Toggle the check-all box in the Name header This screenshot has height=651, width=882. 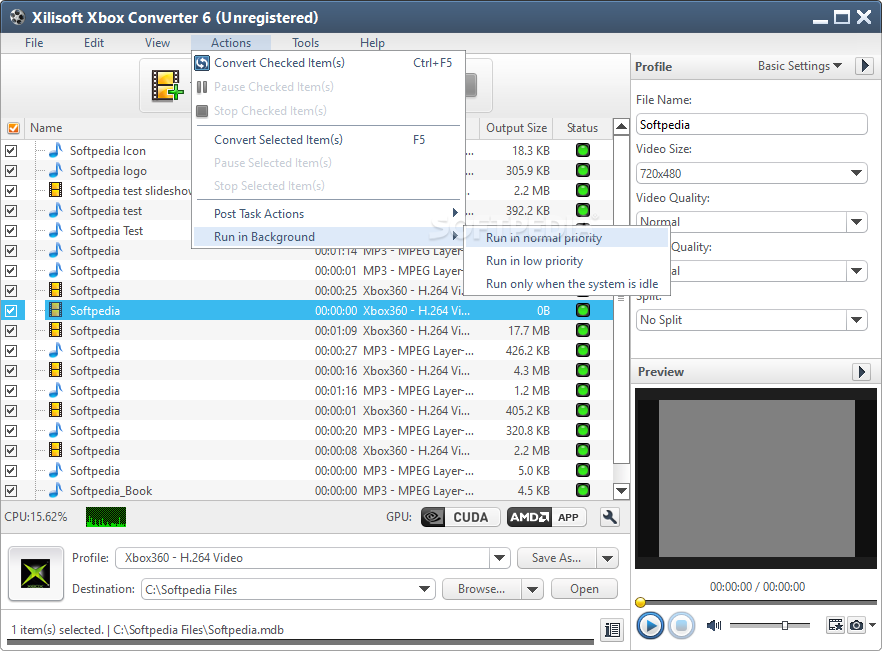[14, 128]
